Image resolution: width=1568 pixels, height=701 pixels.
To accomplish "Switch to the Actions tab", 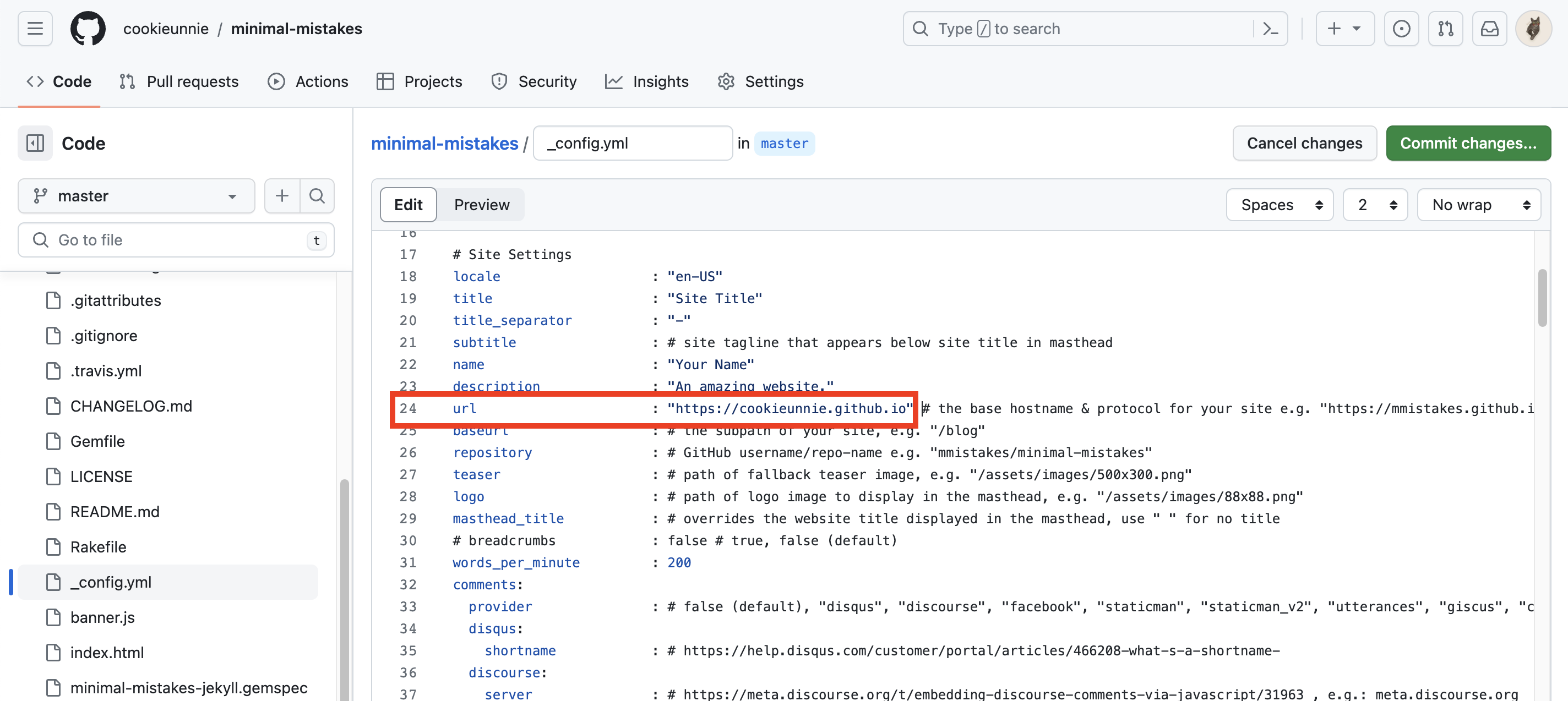I will [x=308, y=81].
